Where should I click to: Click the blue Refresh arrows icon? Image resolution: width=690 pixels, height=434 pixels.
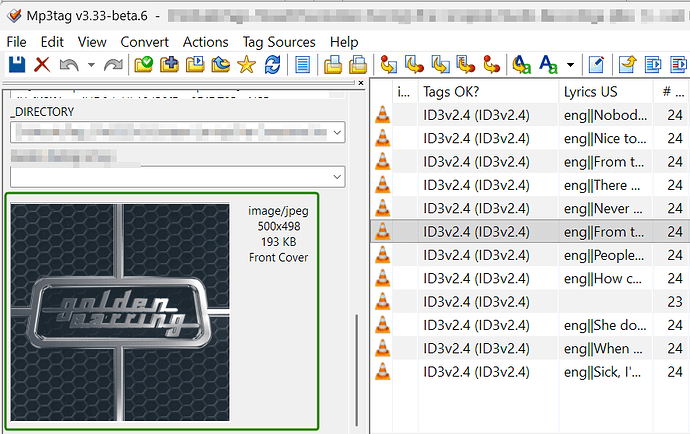pyautogui.click(x=272, y=65)
